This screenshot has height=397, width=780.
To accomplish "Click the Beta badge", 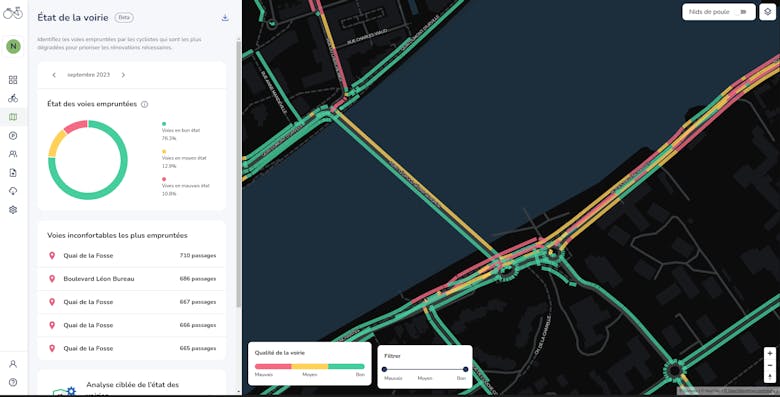I will [124, 17].
